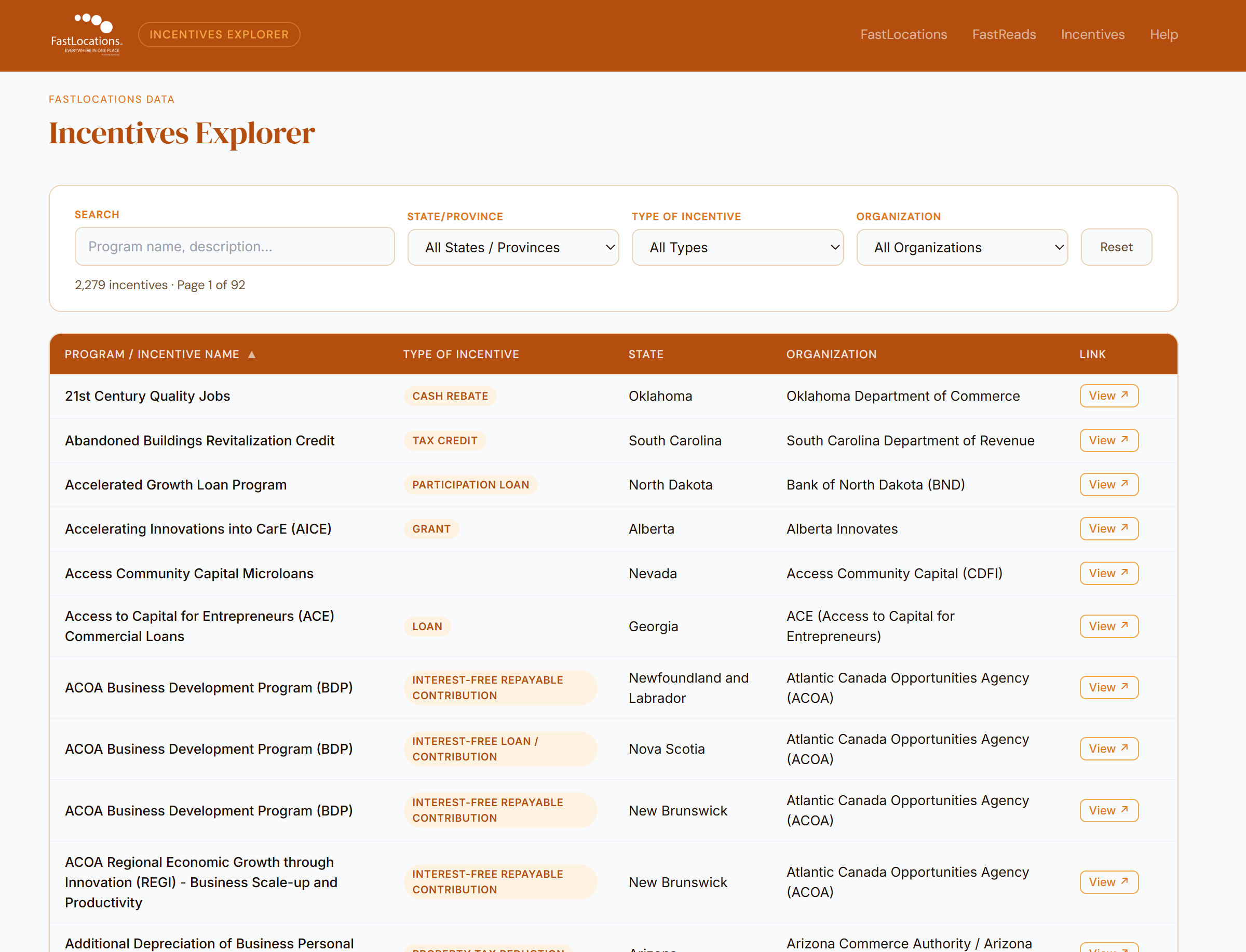
Task: Sort by State column header
Action: pyautogui.click(x=646, y=354)
